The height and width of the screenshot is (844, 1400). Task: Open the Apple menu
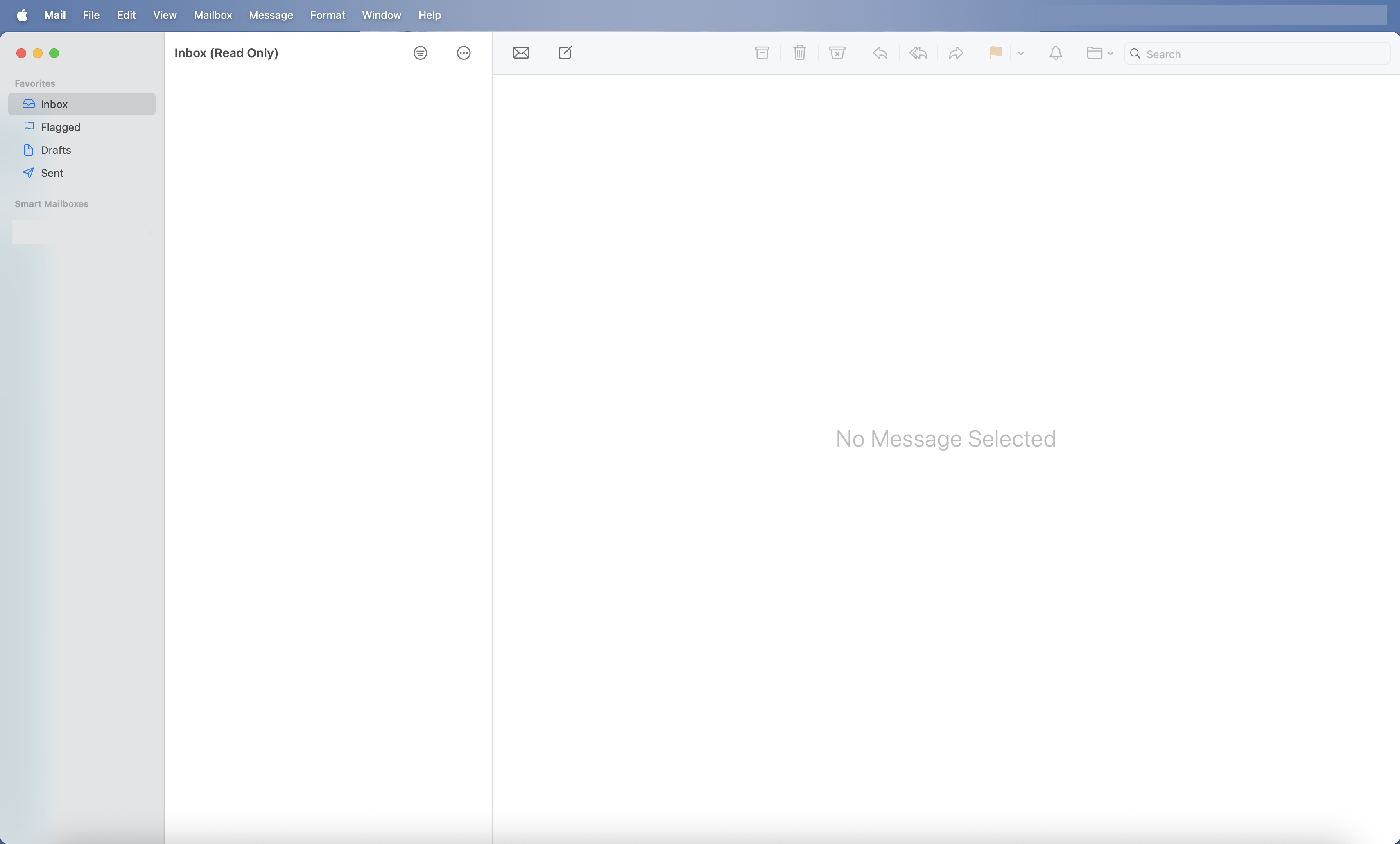coord(22,15)
